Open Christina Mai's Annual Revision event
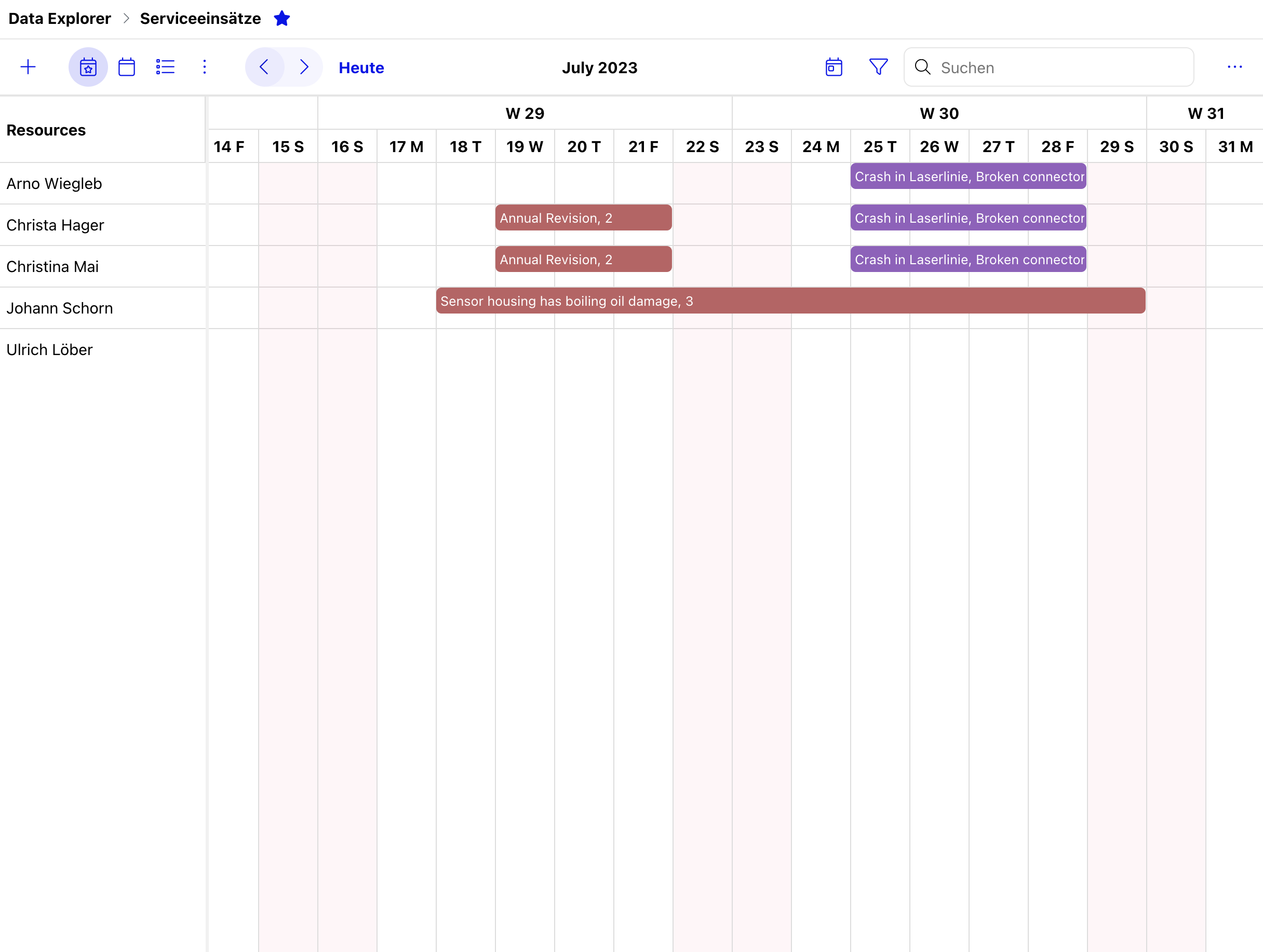The height and width of the screenshot is (952, 1263). click(584, 260)
